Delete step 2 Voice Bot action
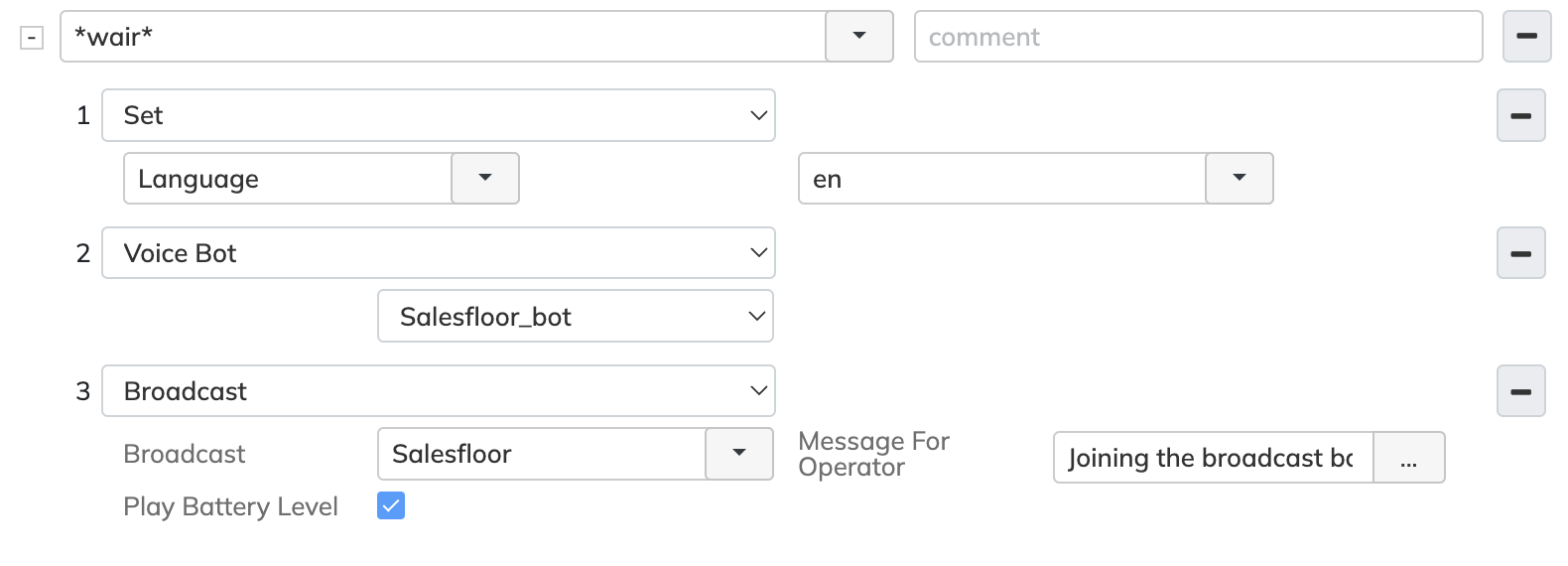 point(1520,253)
